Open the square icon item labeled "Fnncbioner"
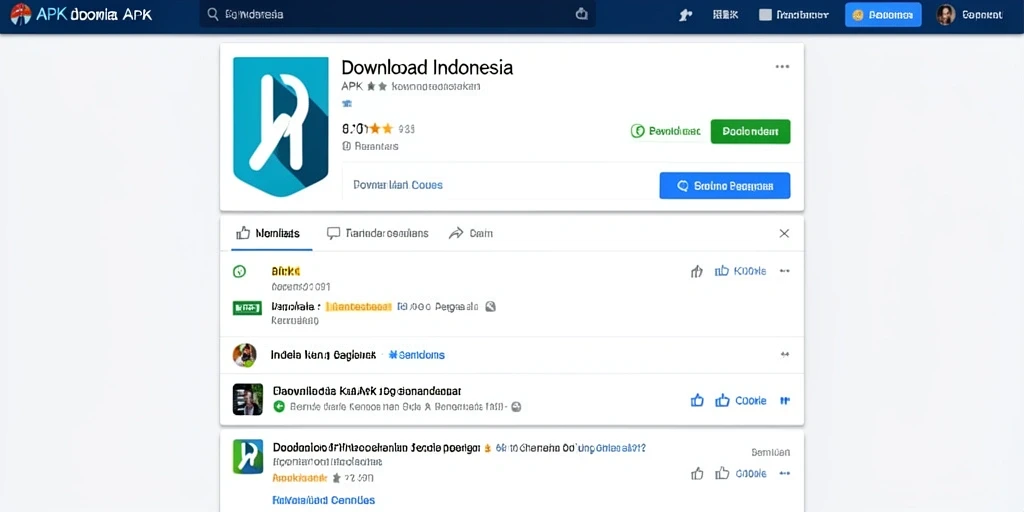Viewport: 1024px width, 512px height. [793, 15]
